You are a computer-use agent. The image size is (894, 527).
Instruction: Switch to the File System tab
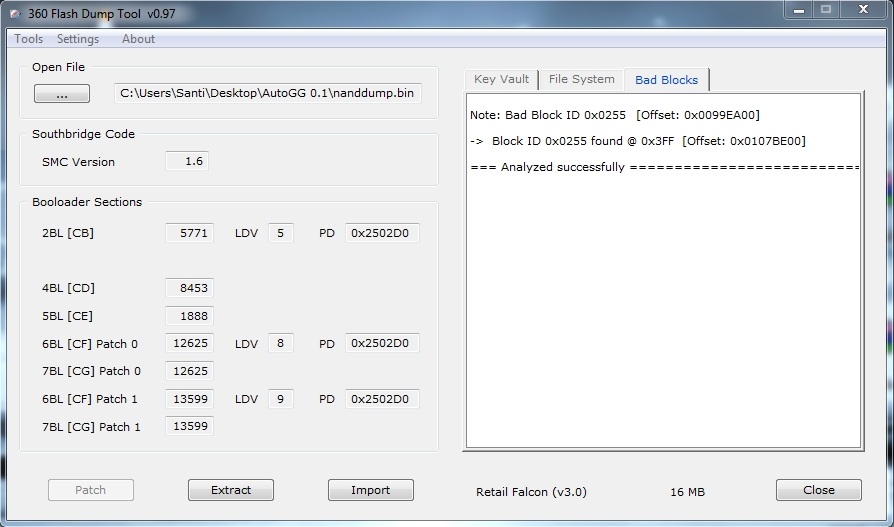(x=582, y=79)
